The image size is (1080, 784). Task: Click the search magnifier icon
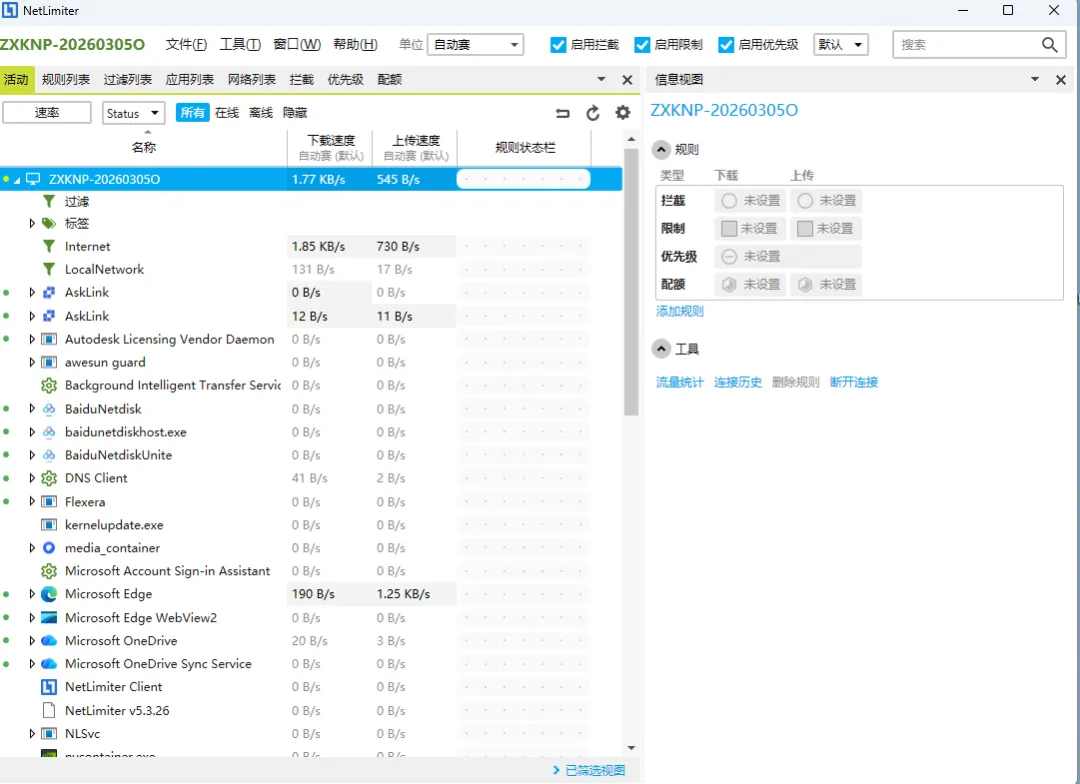click(x=1049, y=45)
